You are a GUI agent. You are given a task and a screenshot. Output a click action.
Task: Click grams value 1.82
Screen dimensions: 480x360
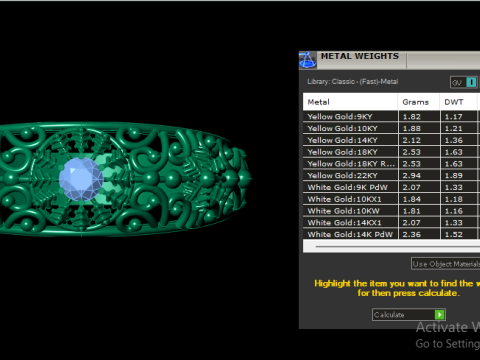(412, 117)
